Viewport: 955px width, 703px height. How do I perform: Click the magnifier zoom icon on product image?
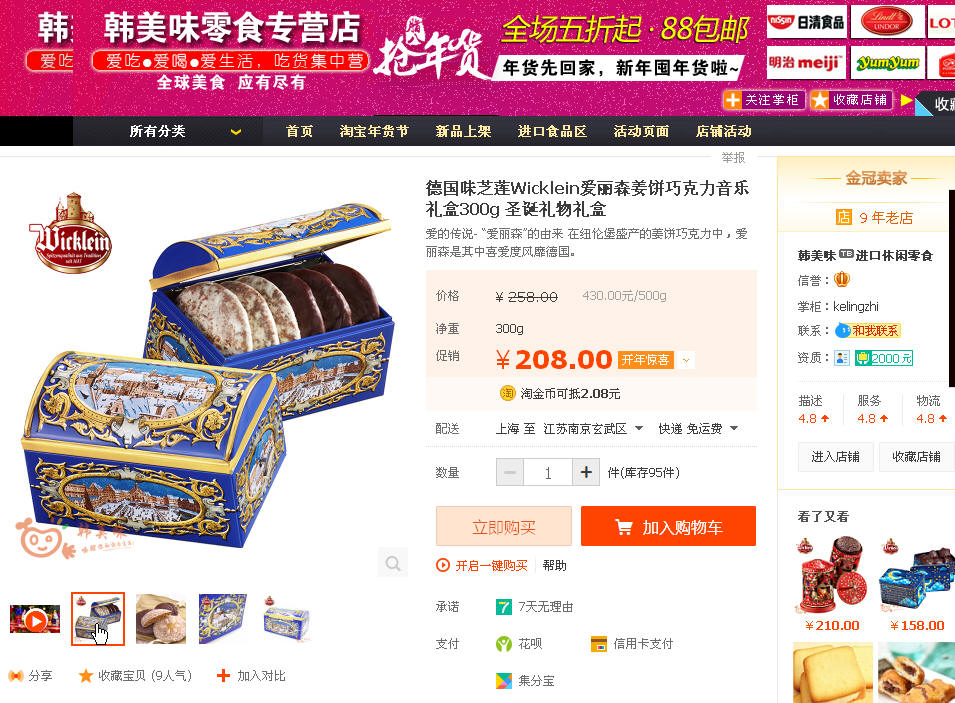point(393,563)
